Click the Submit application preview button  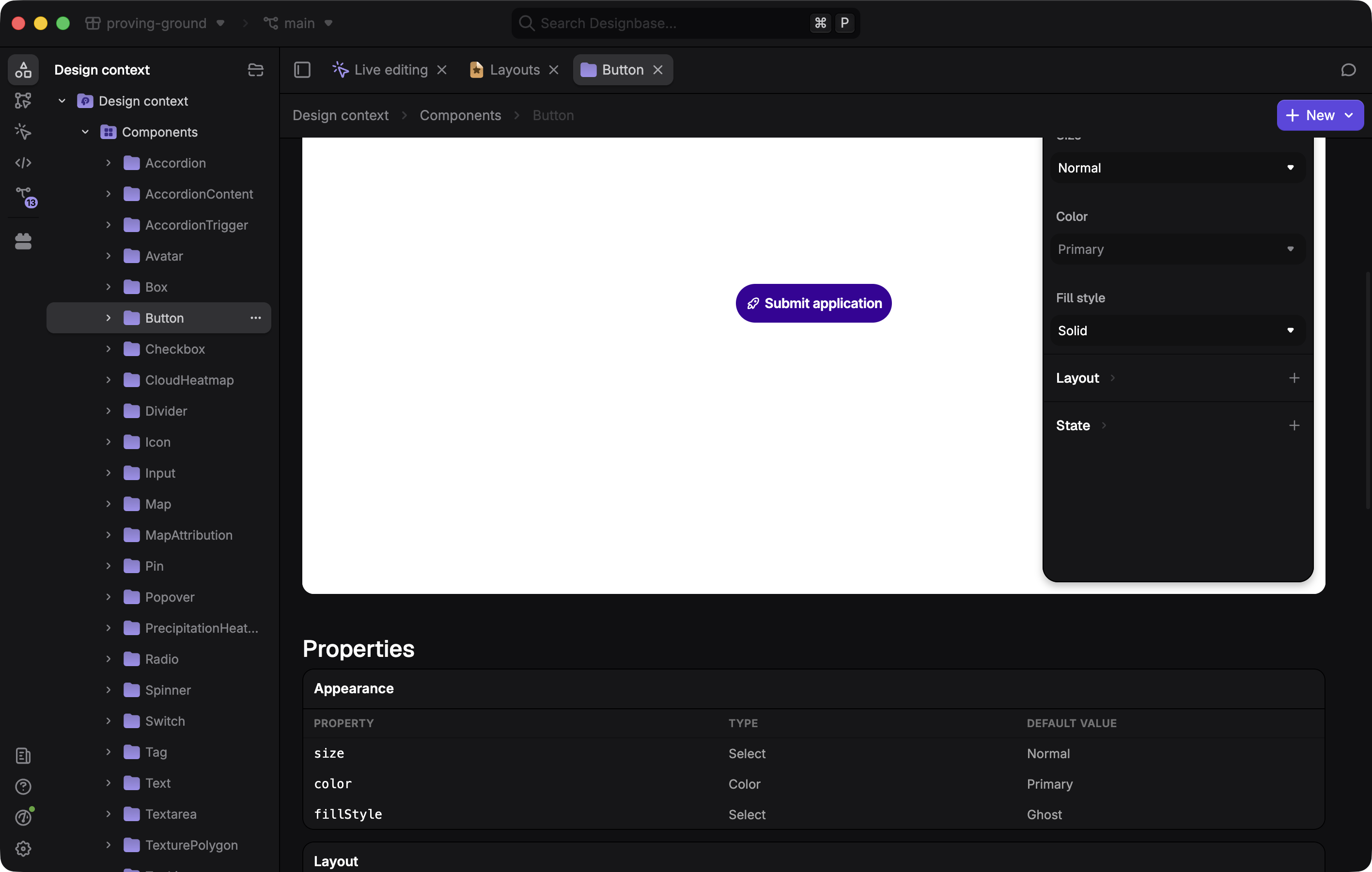(x=813, y=304)
